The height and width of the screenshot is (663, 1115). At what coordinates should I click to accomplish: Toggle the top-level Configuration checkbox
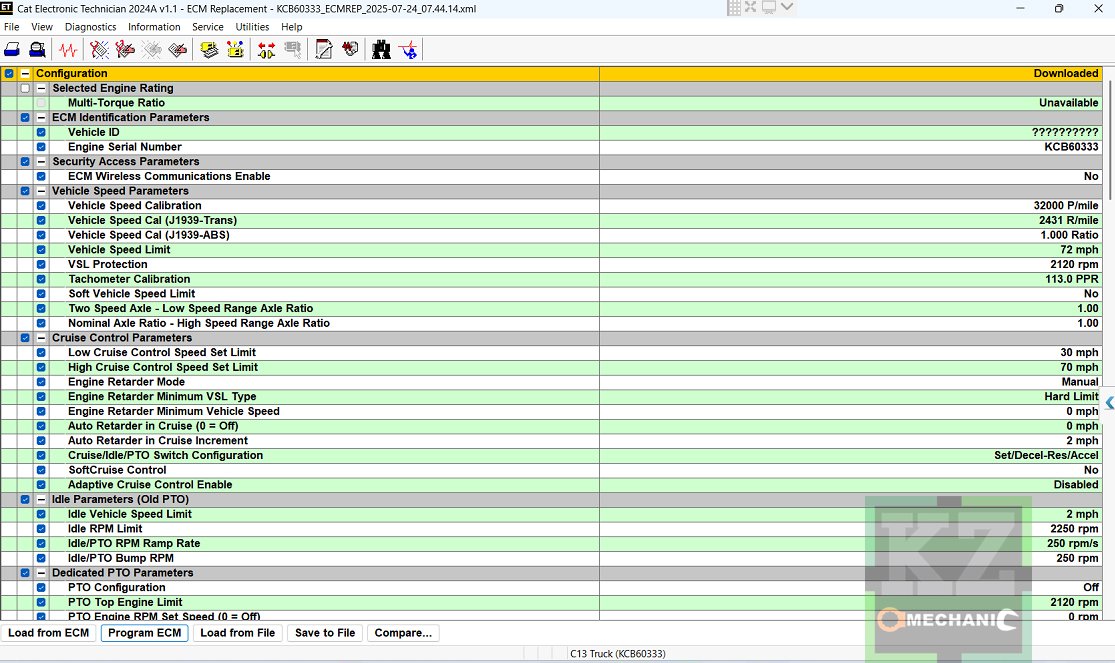pos(9,73)
